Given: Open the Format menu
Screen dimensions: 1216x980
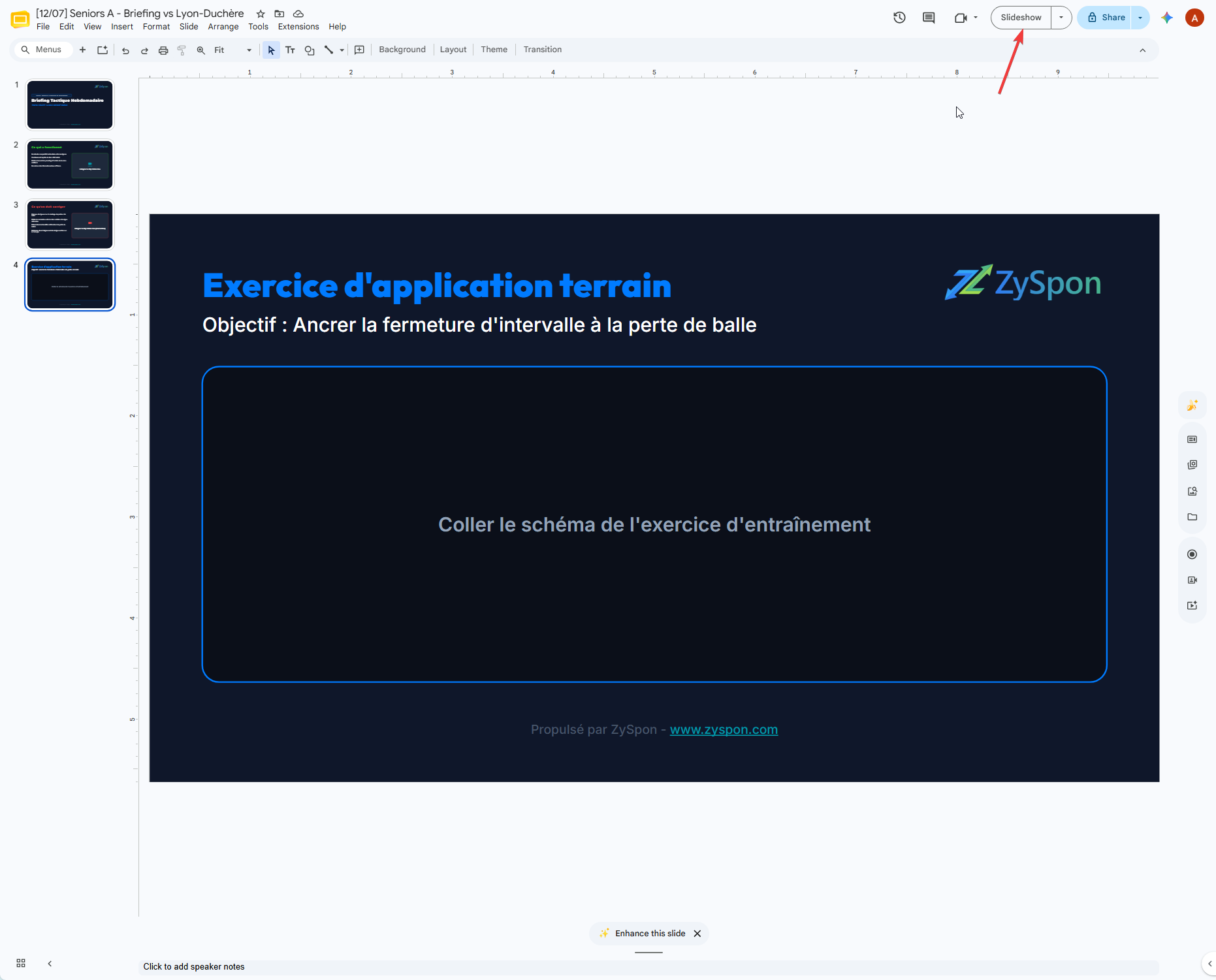Looking at the screenshot, I should pos(156,27).
